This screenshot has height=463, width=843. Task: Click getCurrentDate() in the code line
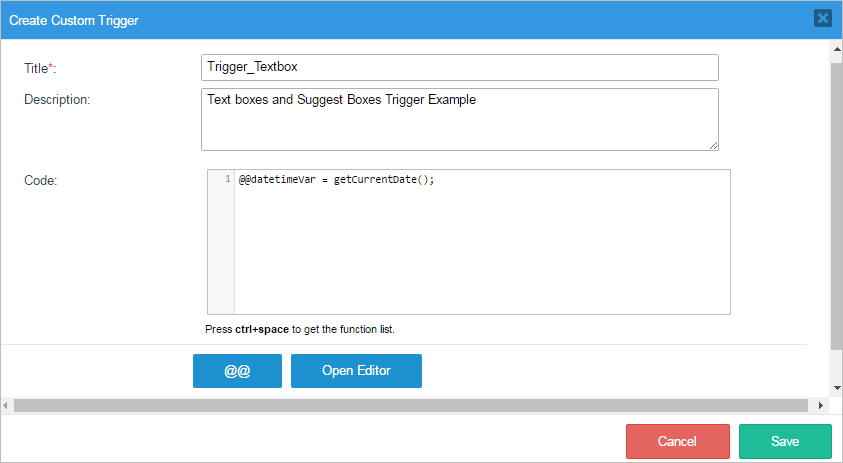(x=384, y=179)
